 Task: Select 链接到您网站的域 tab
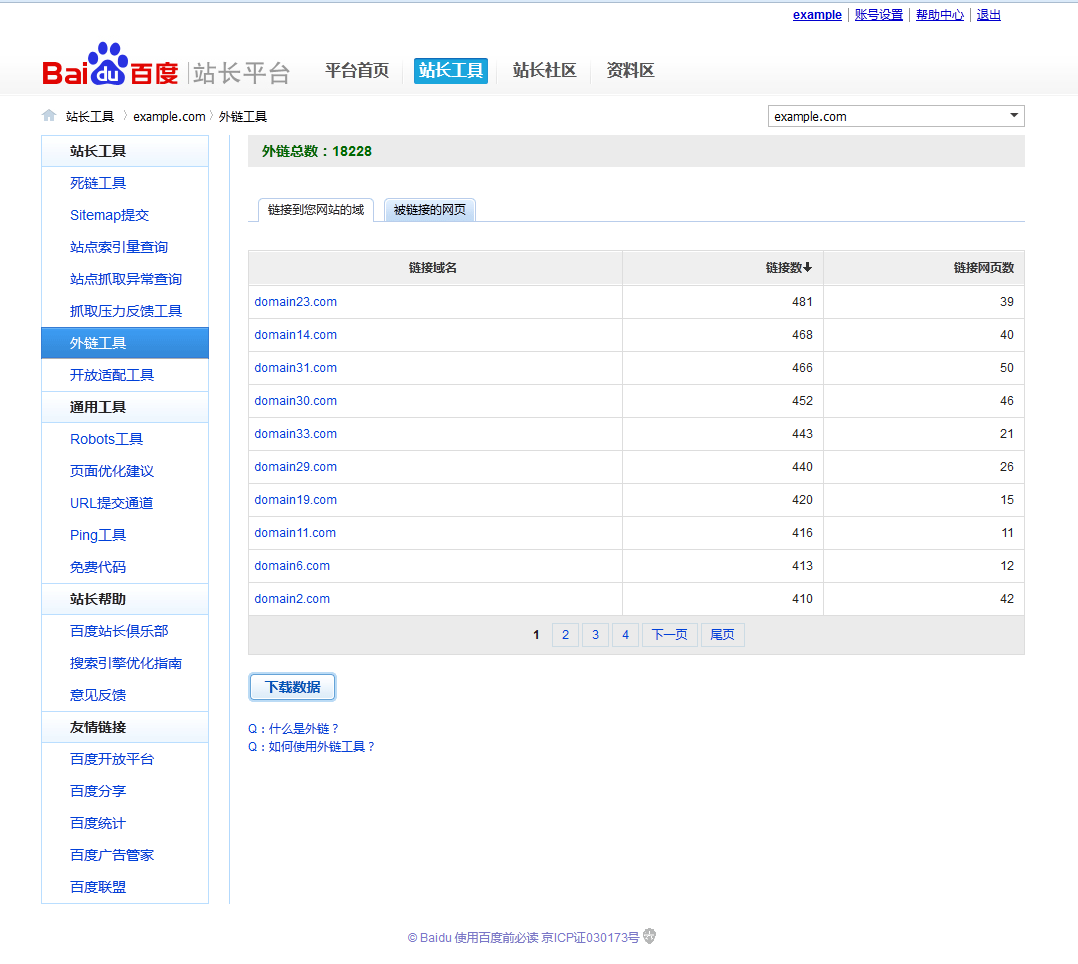pos(316,210)
